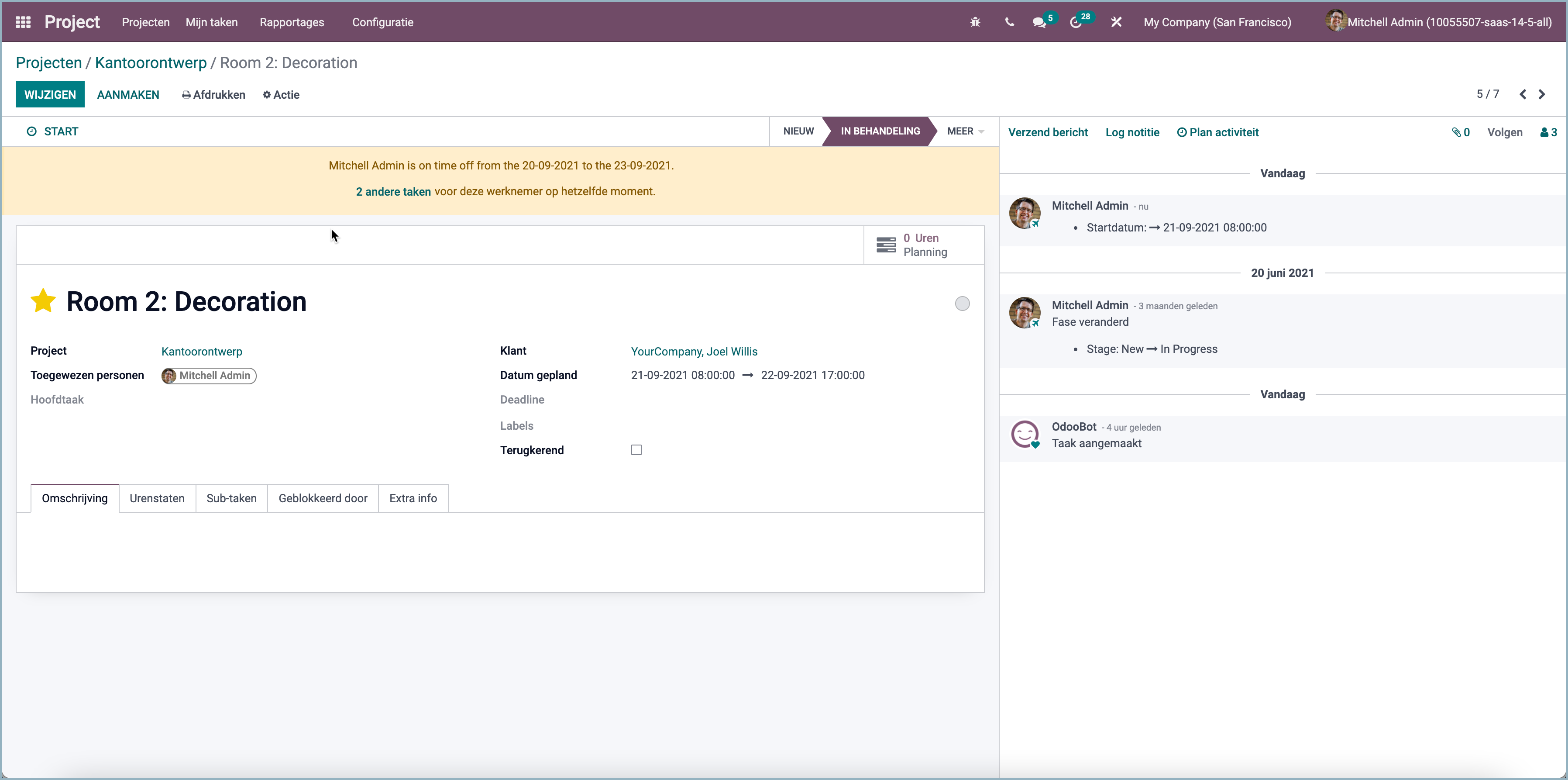Open the Kantoorontwerp project link
The image size is (1568, 780).
[x=202, y=351]
